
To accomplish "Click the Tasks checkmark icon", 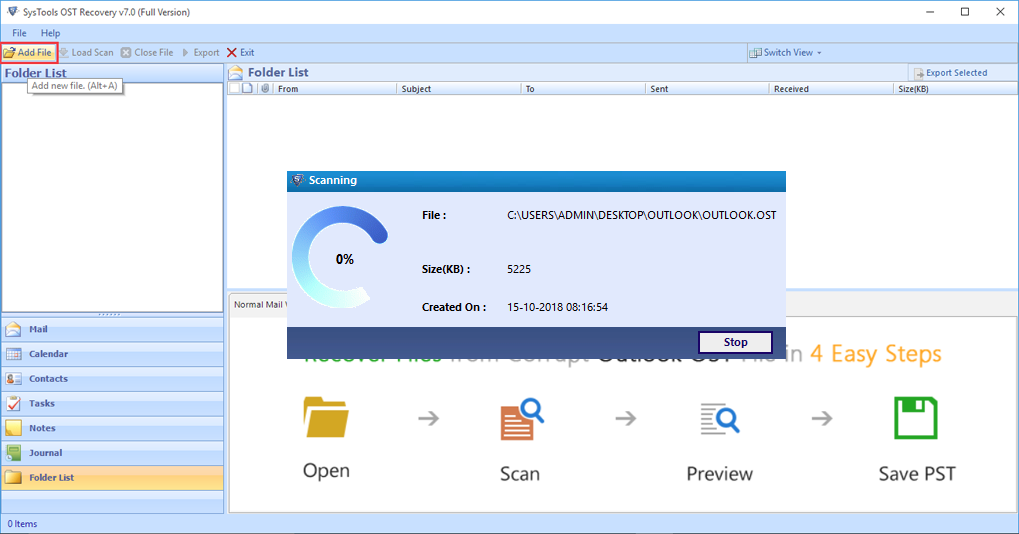I will 13,403.
